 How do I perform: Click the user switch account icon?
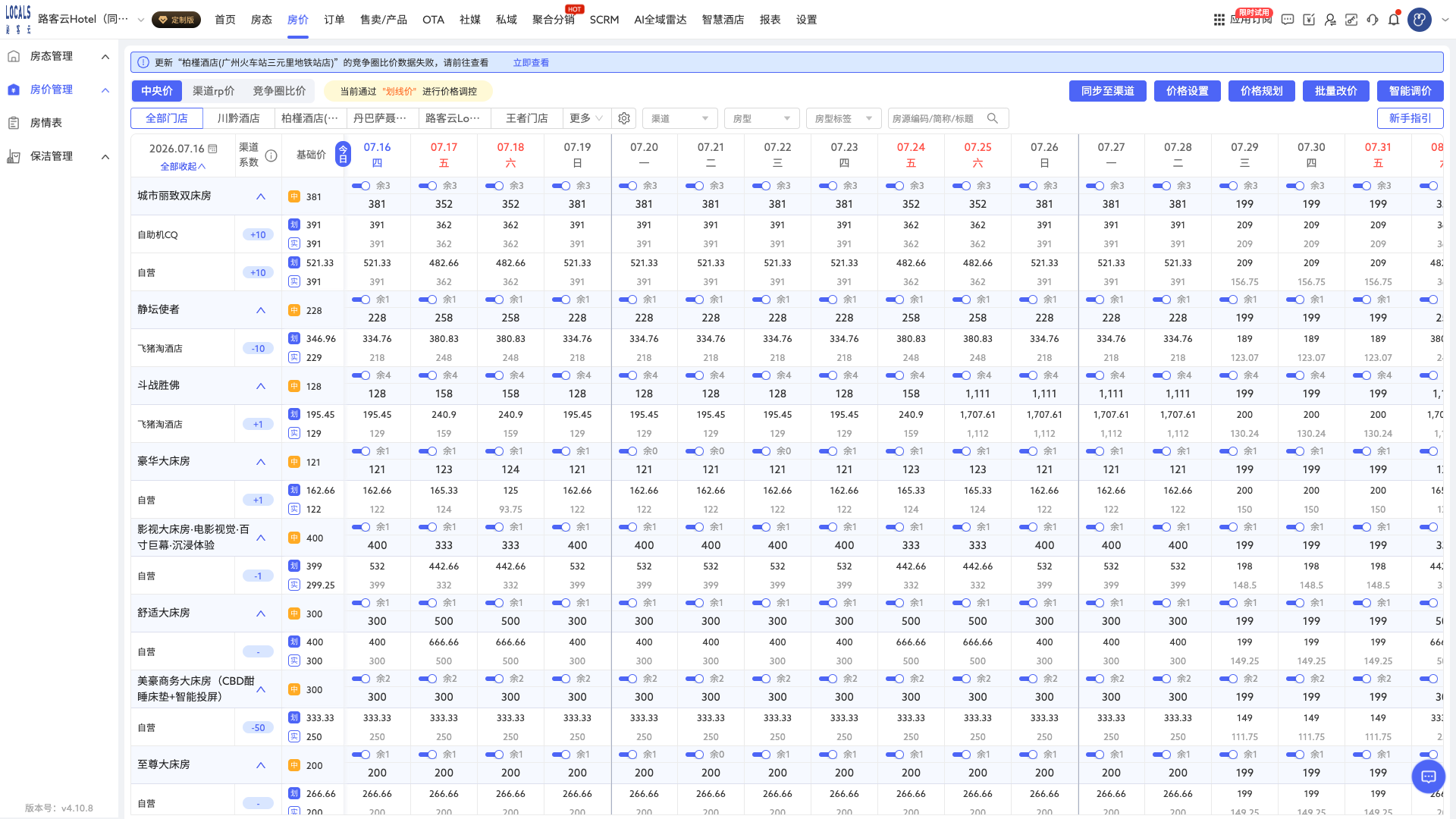point(1330,20)
